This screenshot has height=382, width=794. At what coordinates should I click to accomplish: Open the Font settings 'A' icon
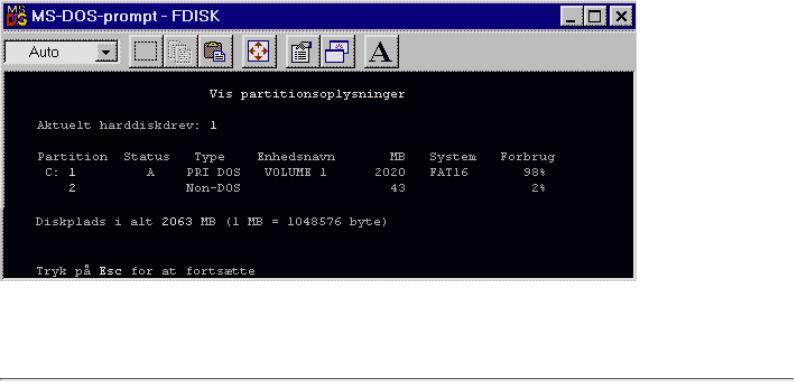point(381,52)
